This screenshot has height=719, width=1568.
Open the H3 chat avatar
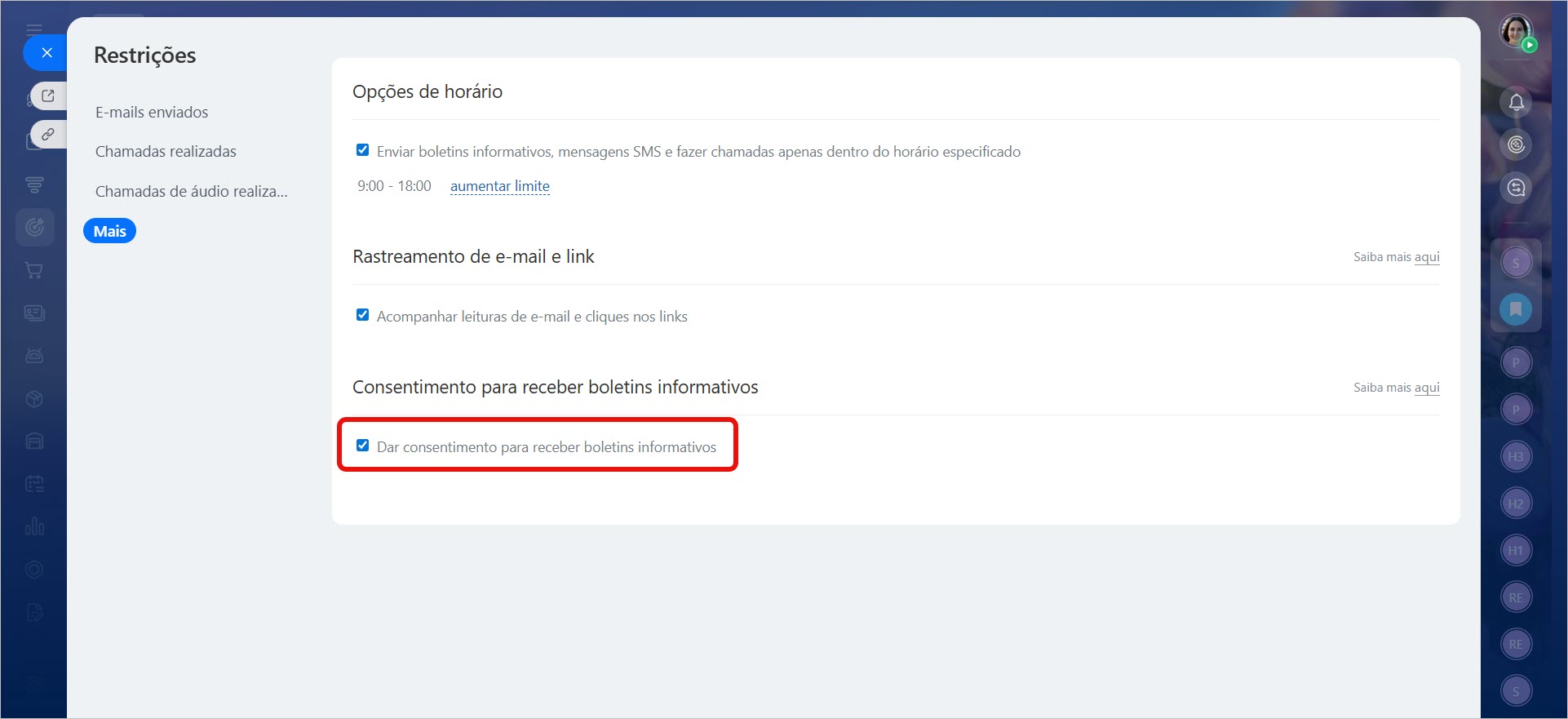click(1516, 456)
